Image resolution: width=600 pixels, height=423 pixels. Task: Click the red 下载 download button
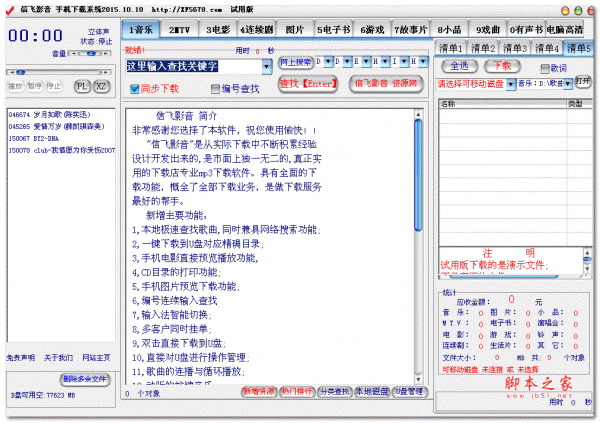click(x=502, y=66)
